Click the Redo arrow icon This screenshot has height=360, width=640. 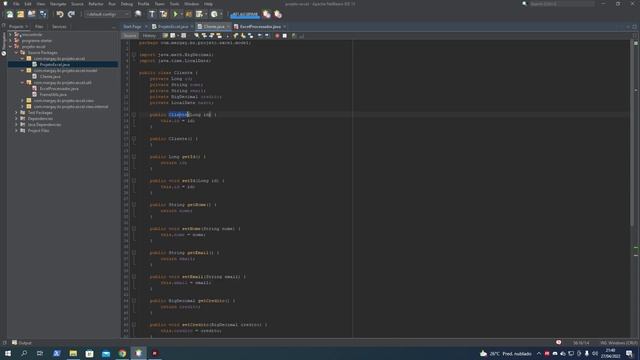coord(71,14)
